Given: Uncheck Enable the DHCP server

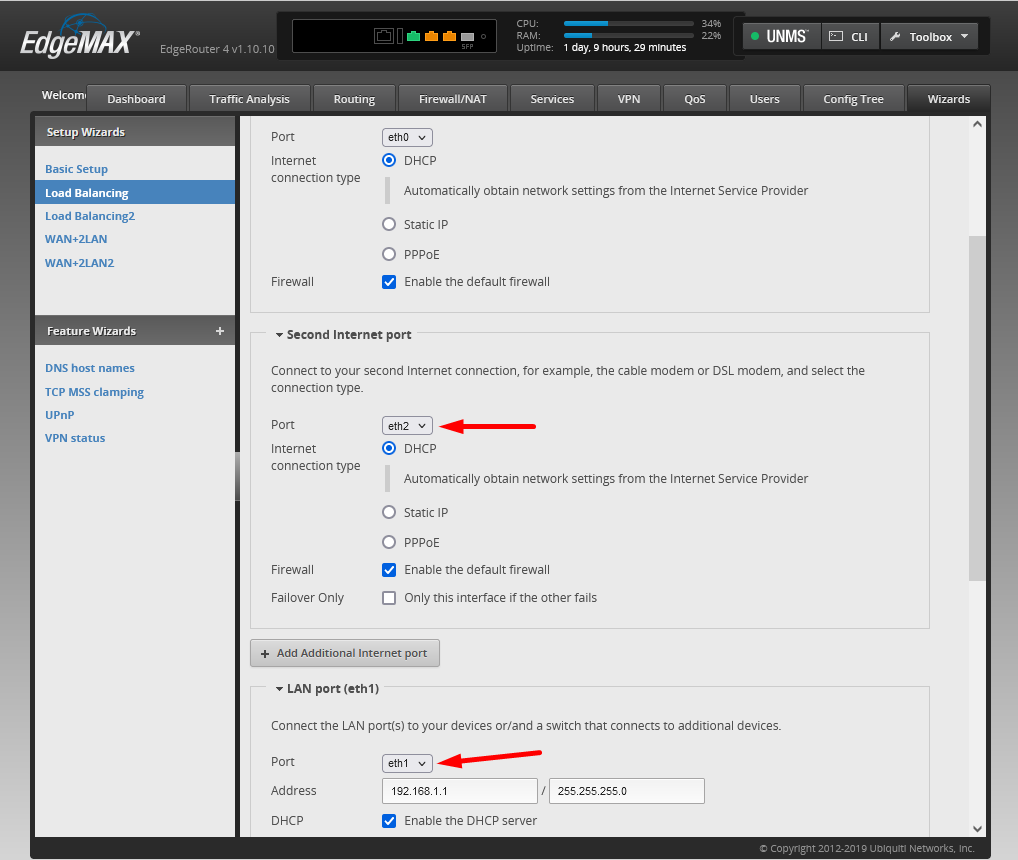Looking at the screenshot, I should coord(389,820).
